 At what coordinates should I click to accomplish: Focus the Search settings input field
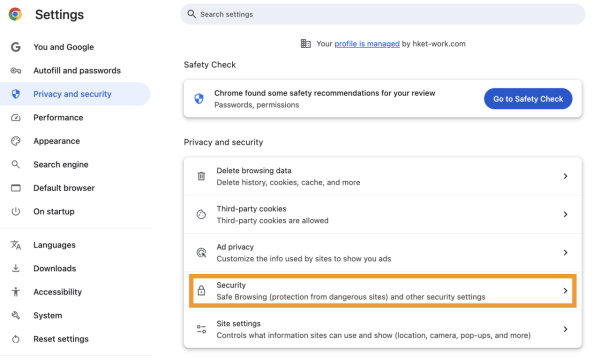[x=383, y=14]
